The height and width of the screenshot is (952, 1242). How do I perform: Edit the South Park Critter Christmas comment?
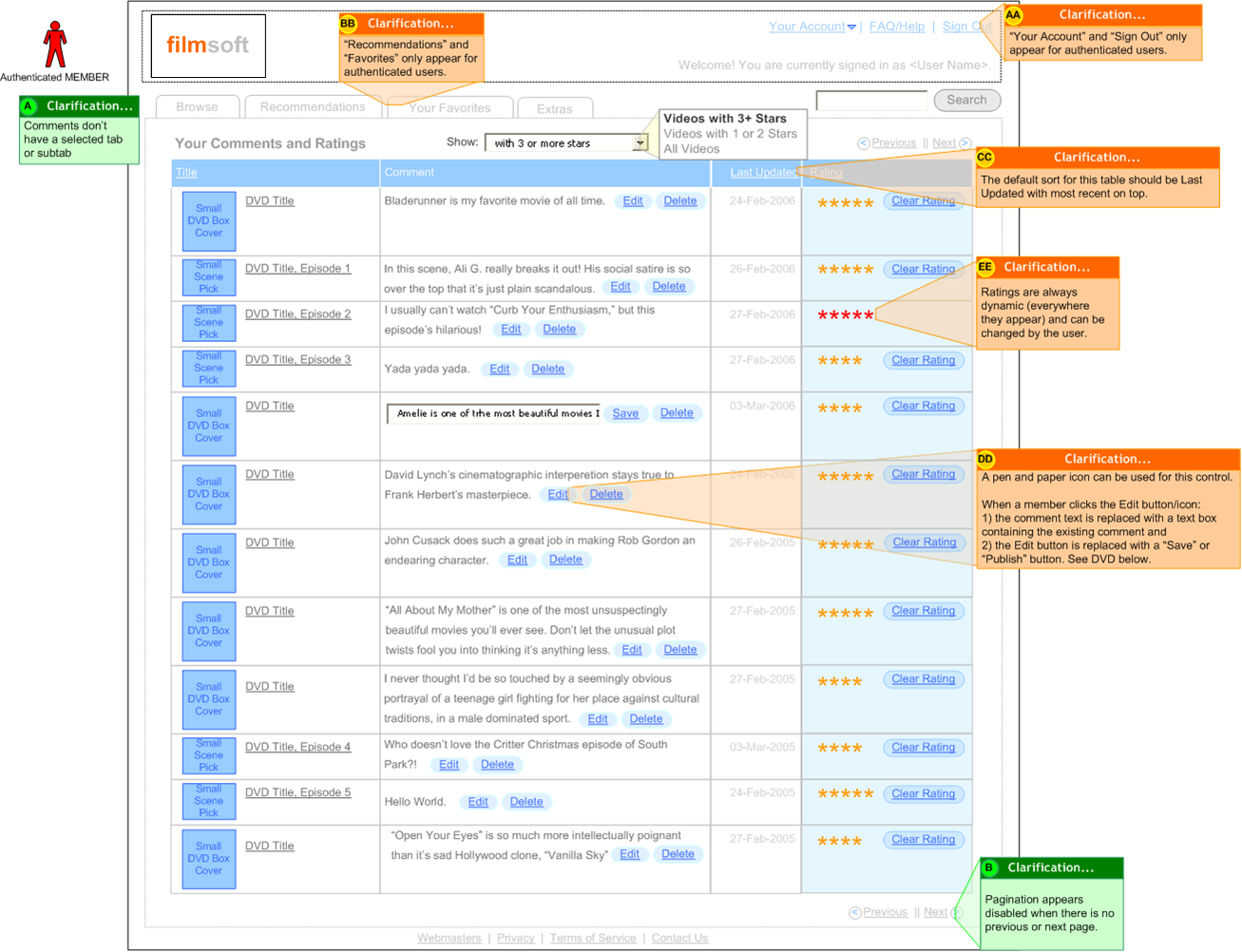pos(449,766)
